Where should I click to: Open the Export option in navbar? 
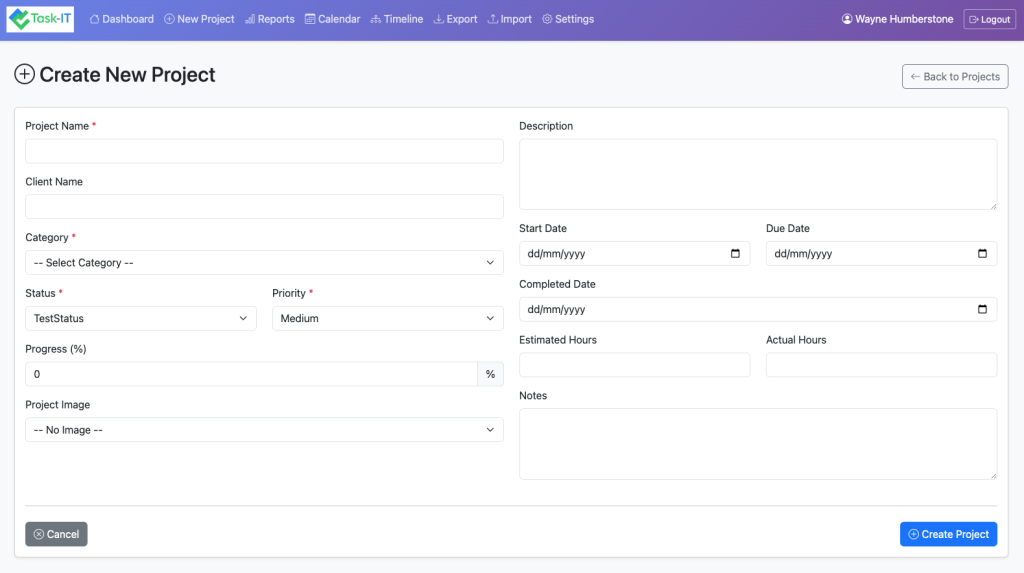point(455,19)
